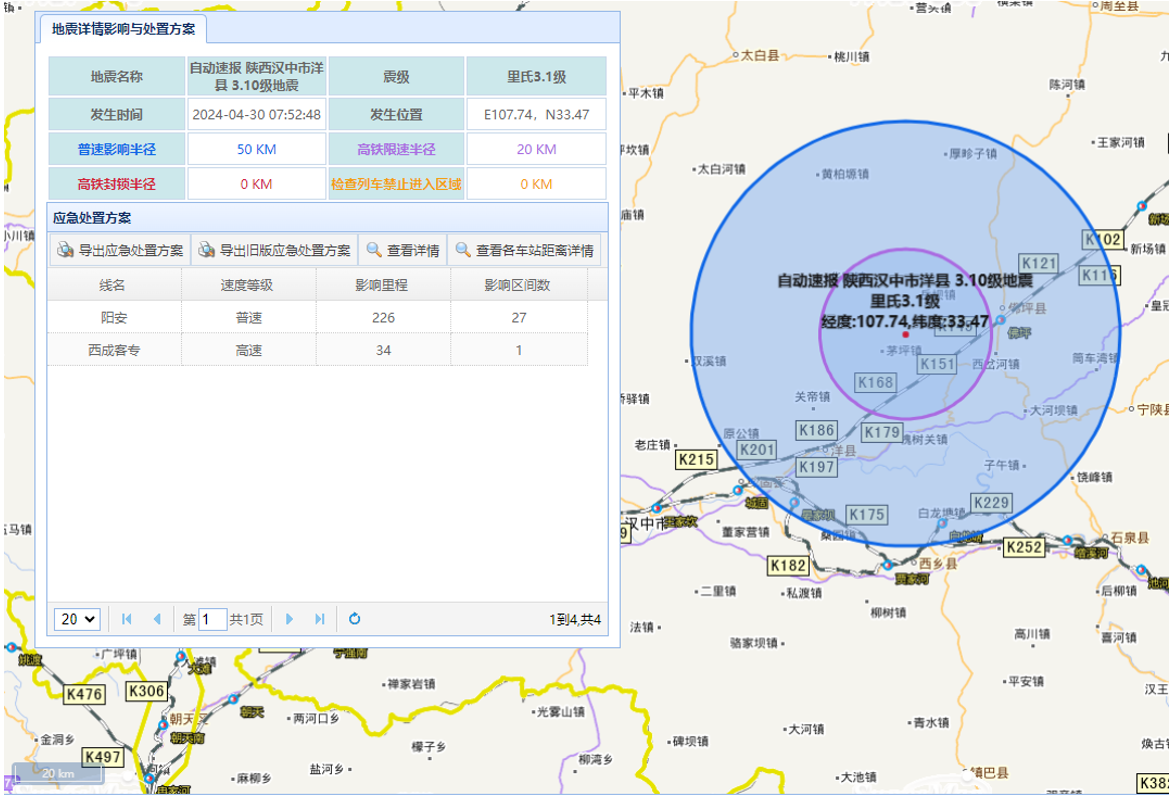
Task: Click 导出应急处置方案 export button
Action: coord(120,251)
